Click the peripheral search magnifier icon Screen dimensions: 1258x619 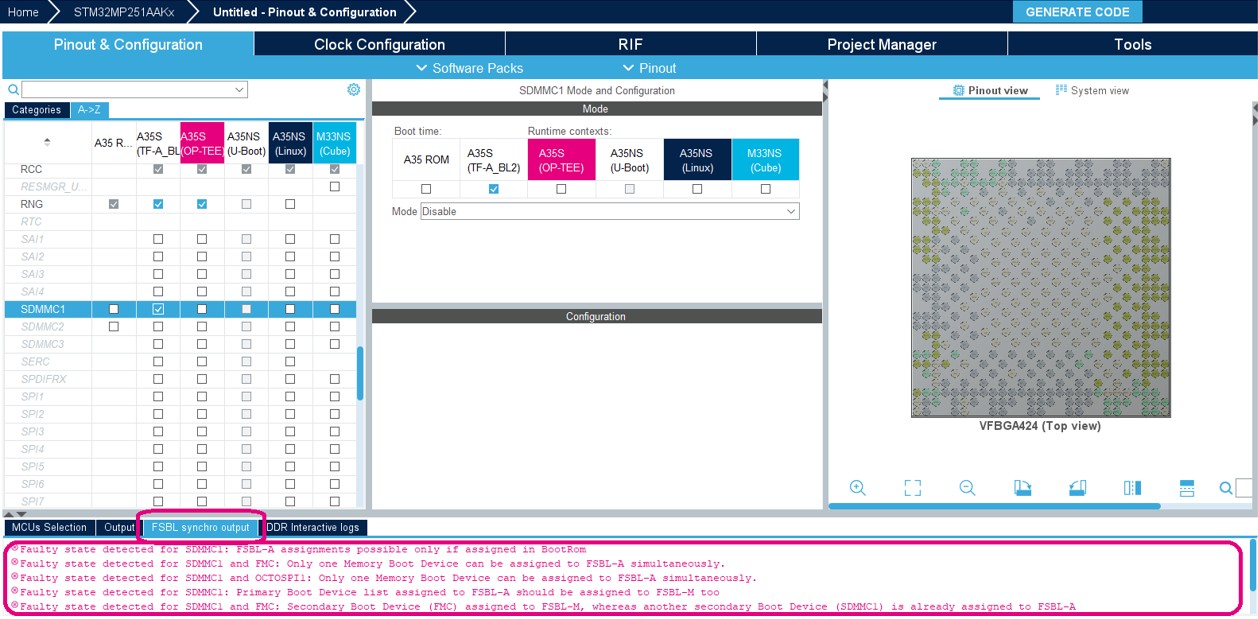13,90
